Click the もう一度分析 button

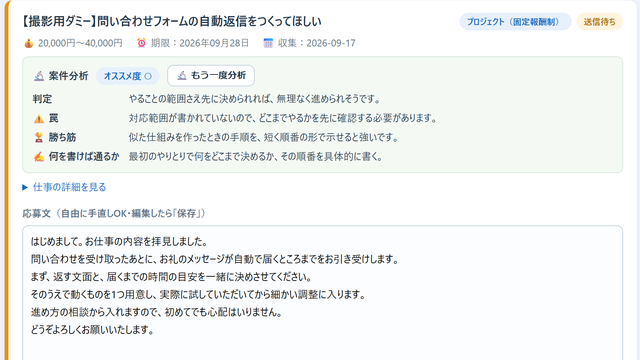[211, 76]
